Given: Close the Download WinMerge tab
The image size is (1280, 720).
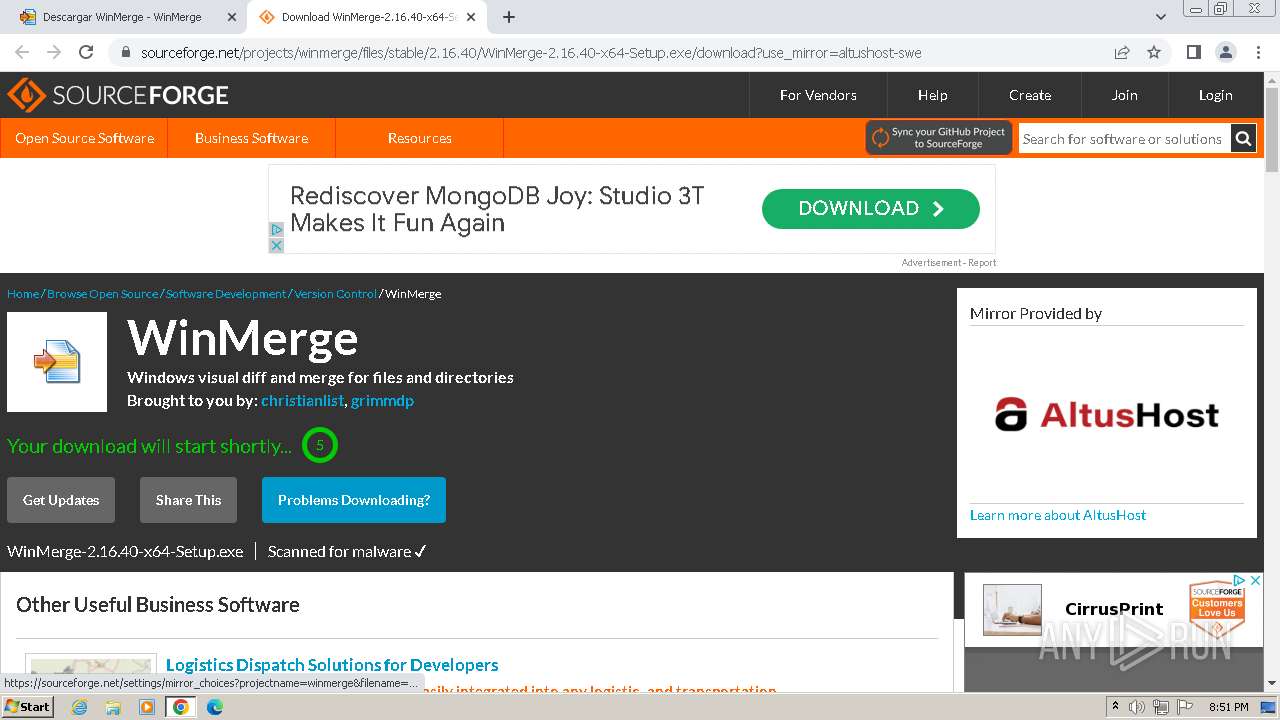Looking at the screenshot, I should 471,17.
